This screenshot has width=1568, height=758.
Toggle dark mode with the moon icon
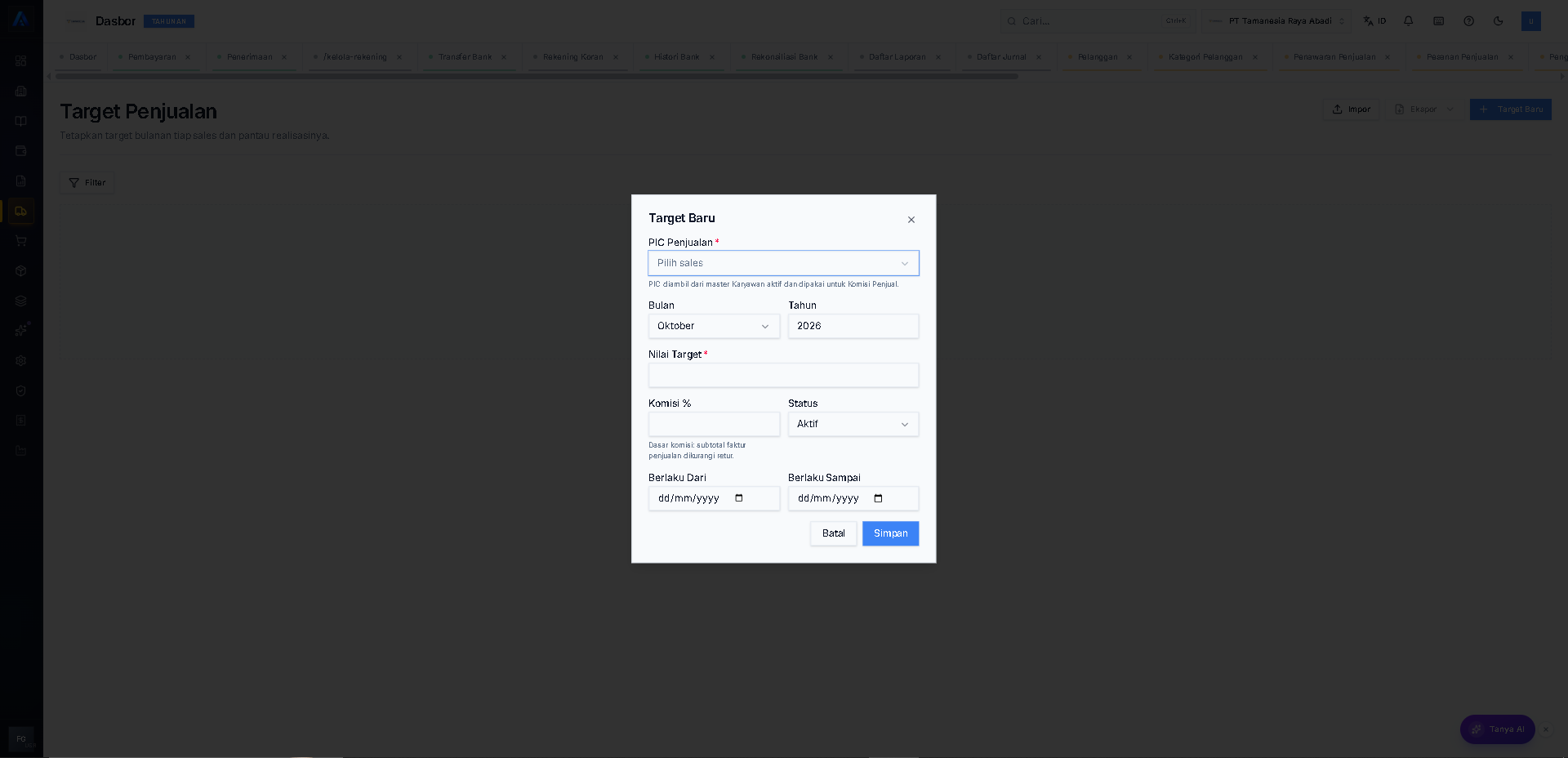tap(1499, 21)
